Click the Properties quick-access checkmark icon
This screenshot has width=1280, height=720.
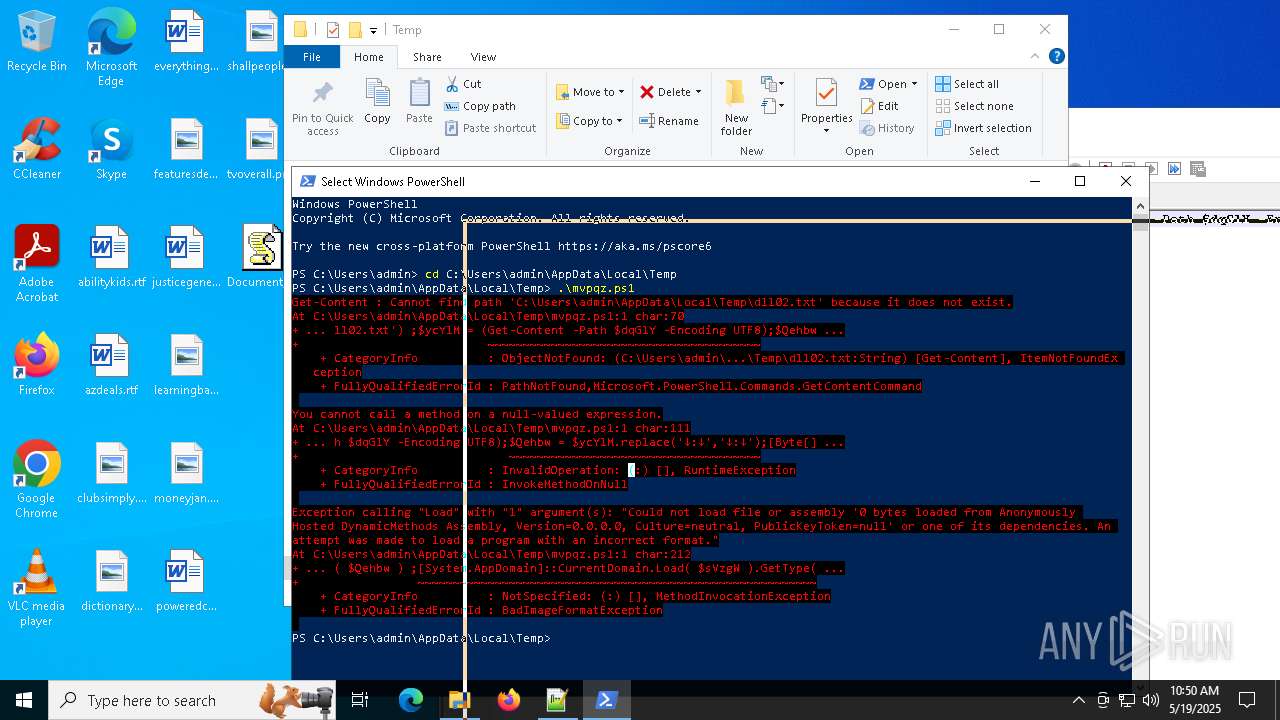[333, 30]
